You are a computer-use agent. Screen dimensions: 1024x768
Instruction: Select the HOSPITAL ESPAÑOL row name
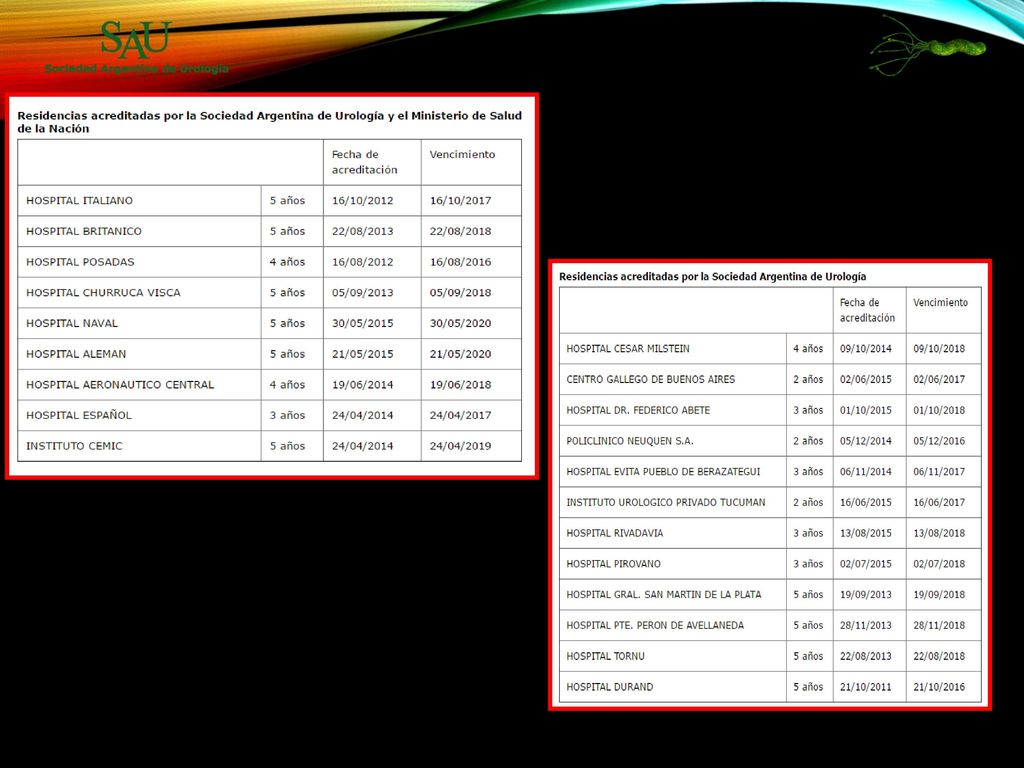coord(79,415)
